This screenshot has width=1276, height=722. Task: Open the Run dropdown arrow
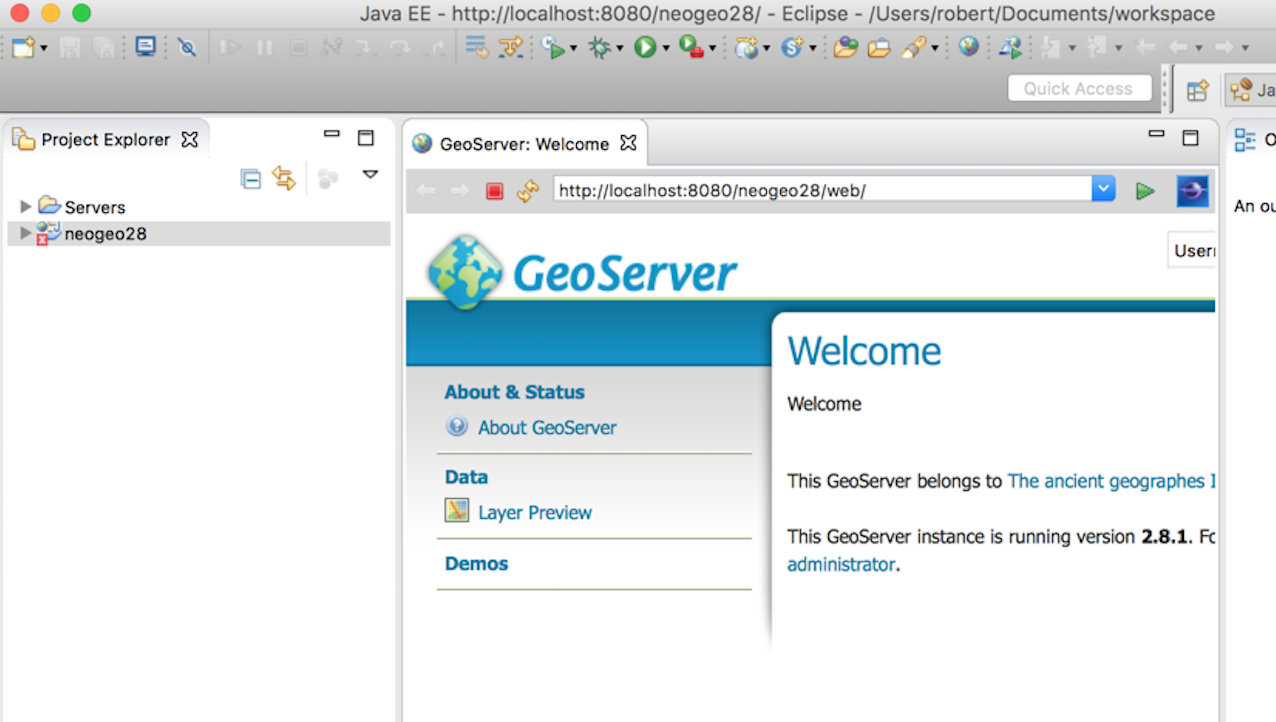coord(665,48)
